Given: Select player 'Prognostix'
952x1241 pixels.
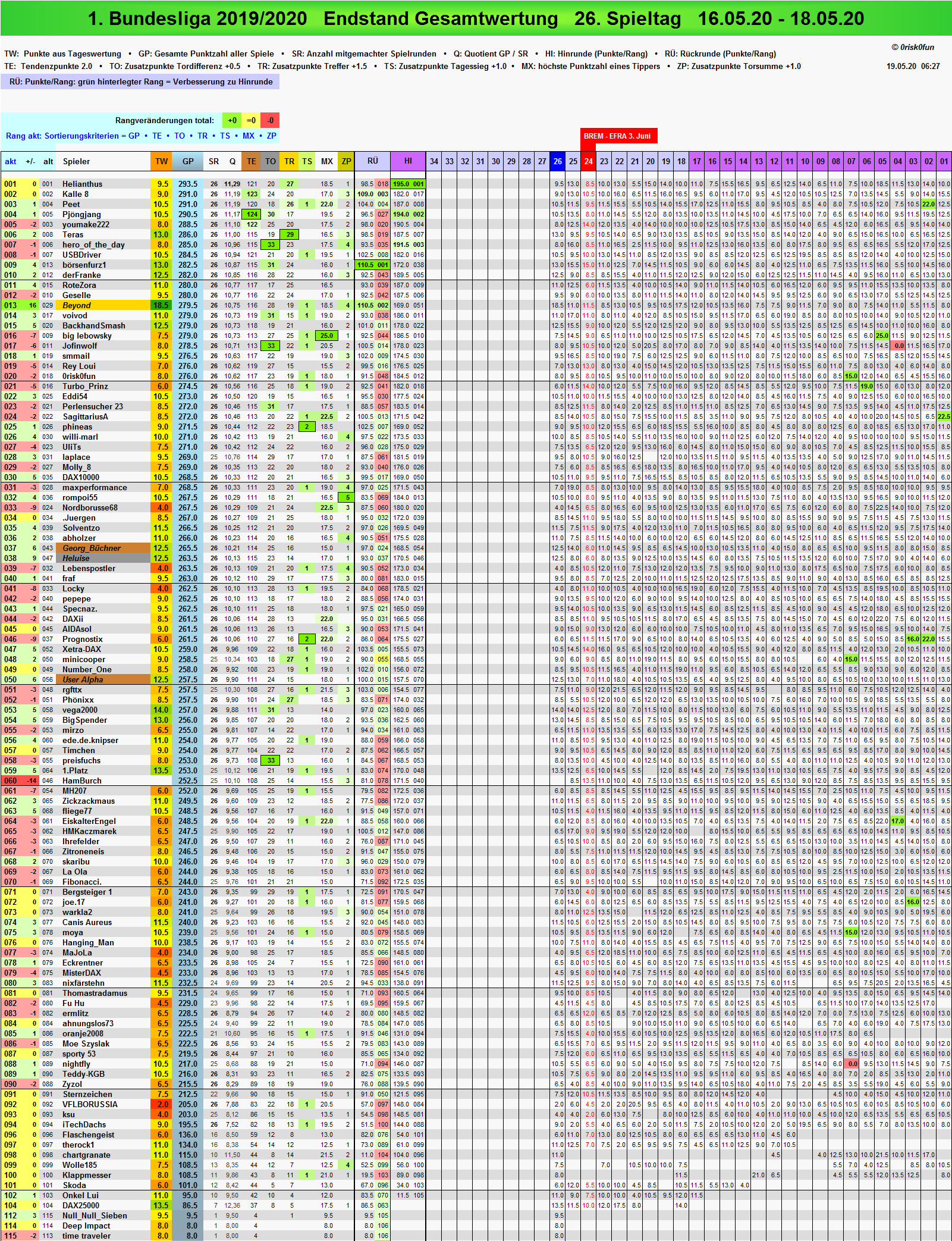Looking at the screenshot, I should 83,639.
